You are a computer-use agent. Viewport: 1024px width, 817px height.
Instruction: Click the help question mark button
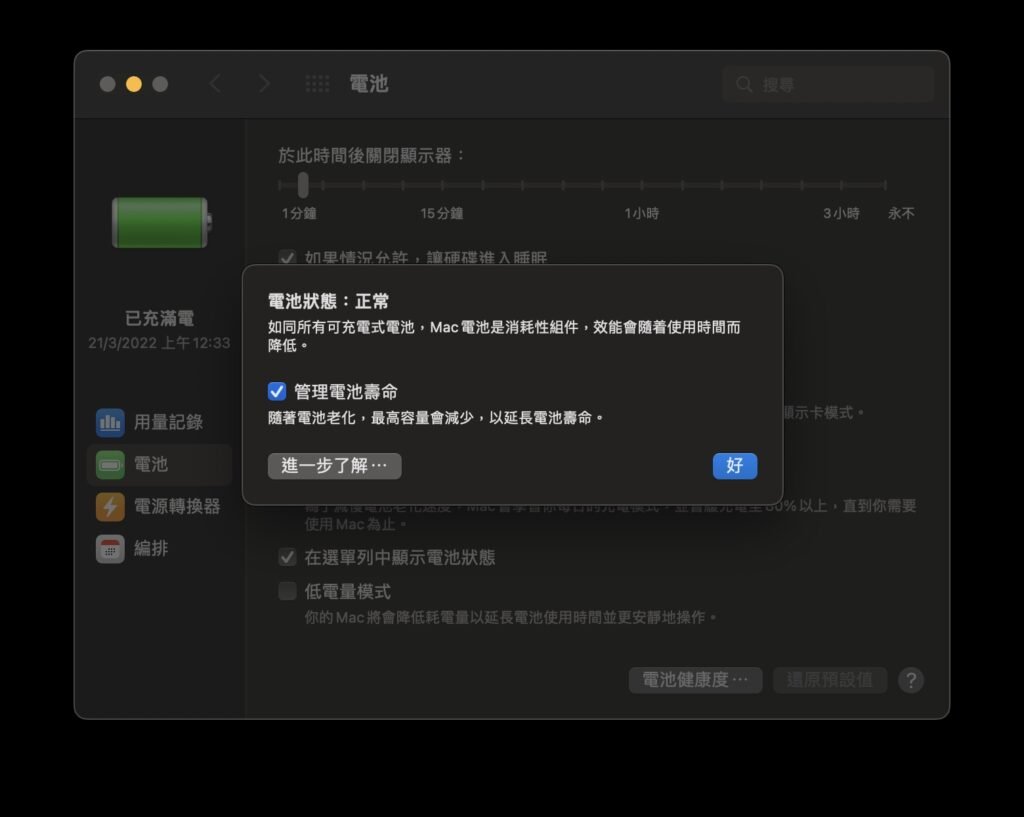[x=910, y=680]
